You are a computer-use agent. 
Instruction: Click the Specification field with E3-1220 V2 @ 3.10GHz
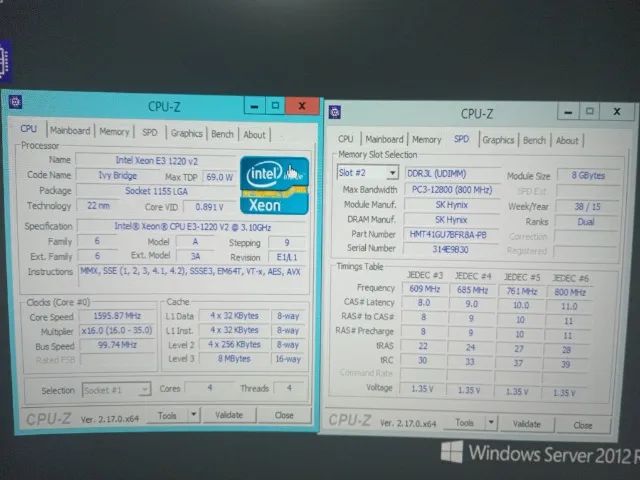pos(192,227)
